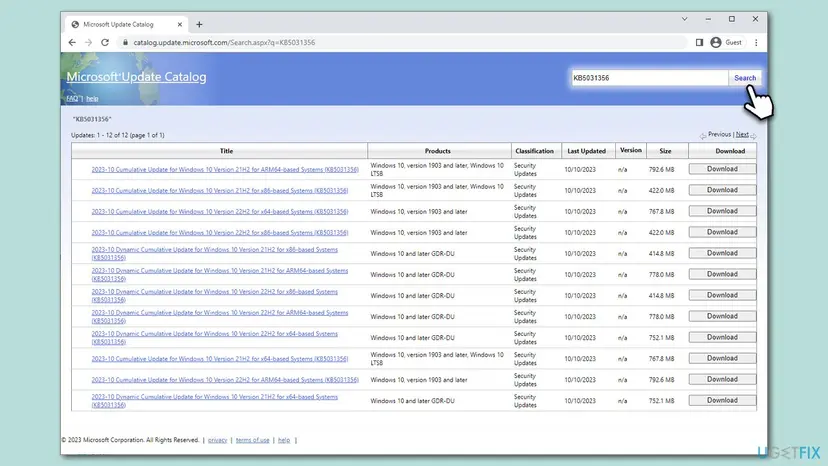828x466 pixels.
Task: Open the tab search chevron in the title bar
Action: pos(684,19)
